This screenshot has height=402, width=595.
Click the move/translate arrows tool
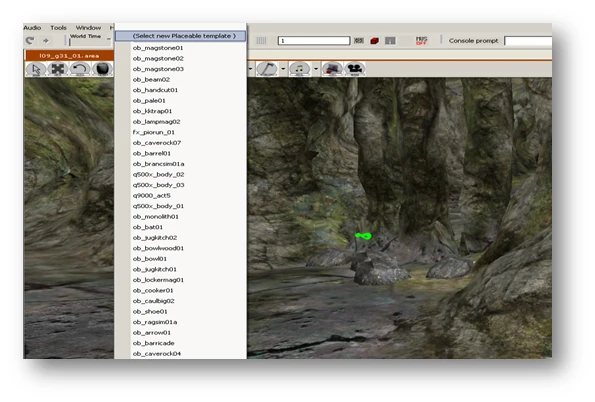[58, 69]
